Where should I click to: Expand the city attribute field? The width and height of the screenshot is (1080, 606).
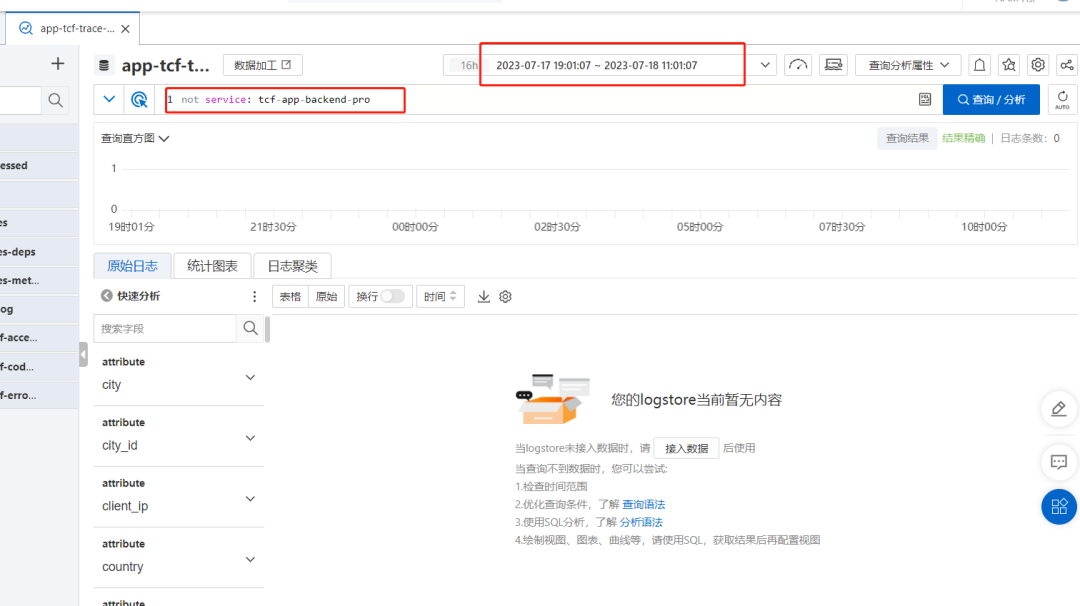[x=250, y=377]
